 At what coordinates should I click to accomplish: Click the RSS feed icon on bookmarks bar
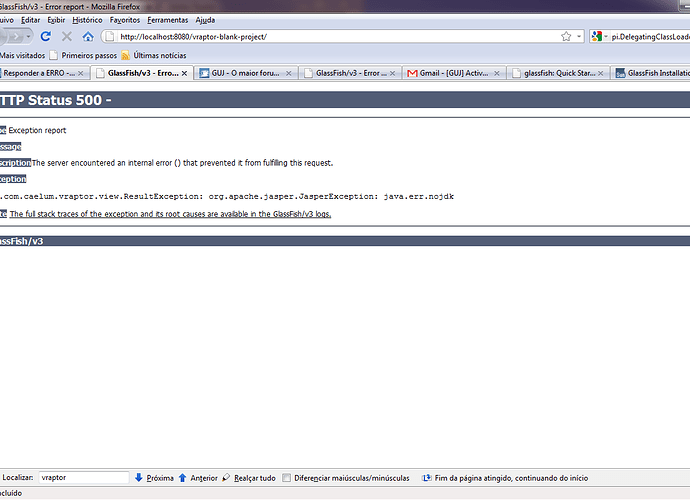(126, 55)
